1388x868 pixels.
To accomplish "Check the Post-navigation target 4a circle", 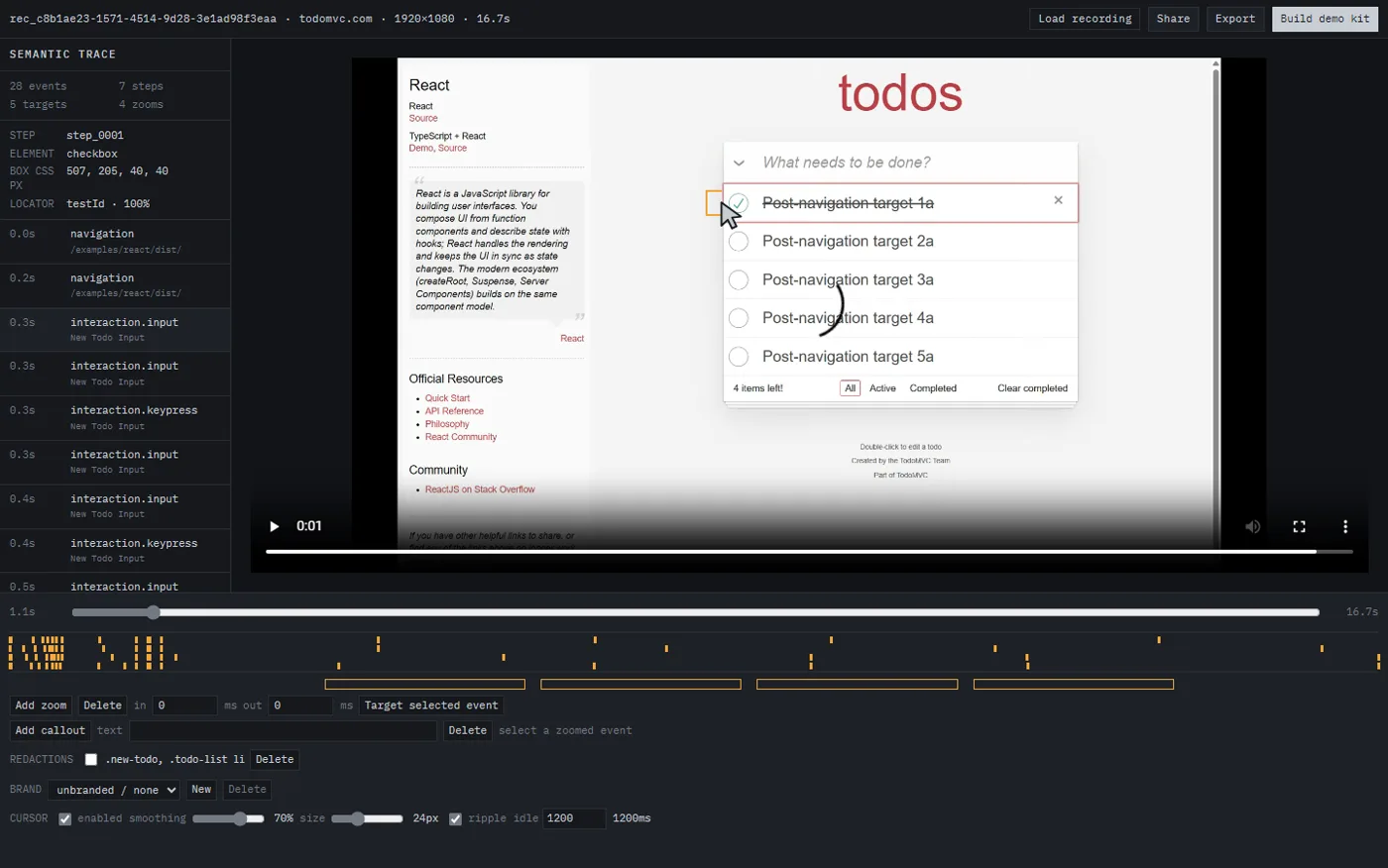I will pyautogui.click(x=739, y=318).
